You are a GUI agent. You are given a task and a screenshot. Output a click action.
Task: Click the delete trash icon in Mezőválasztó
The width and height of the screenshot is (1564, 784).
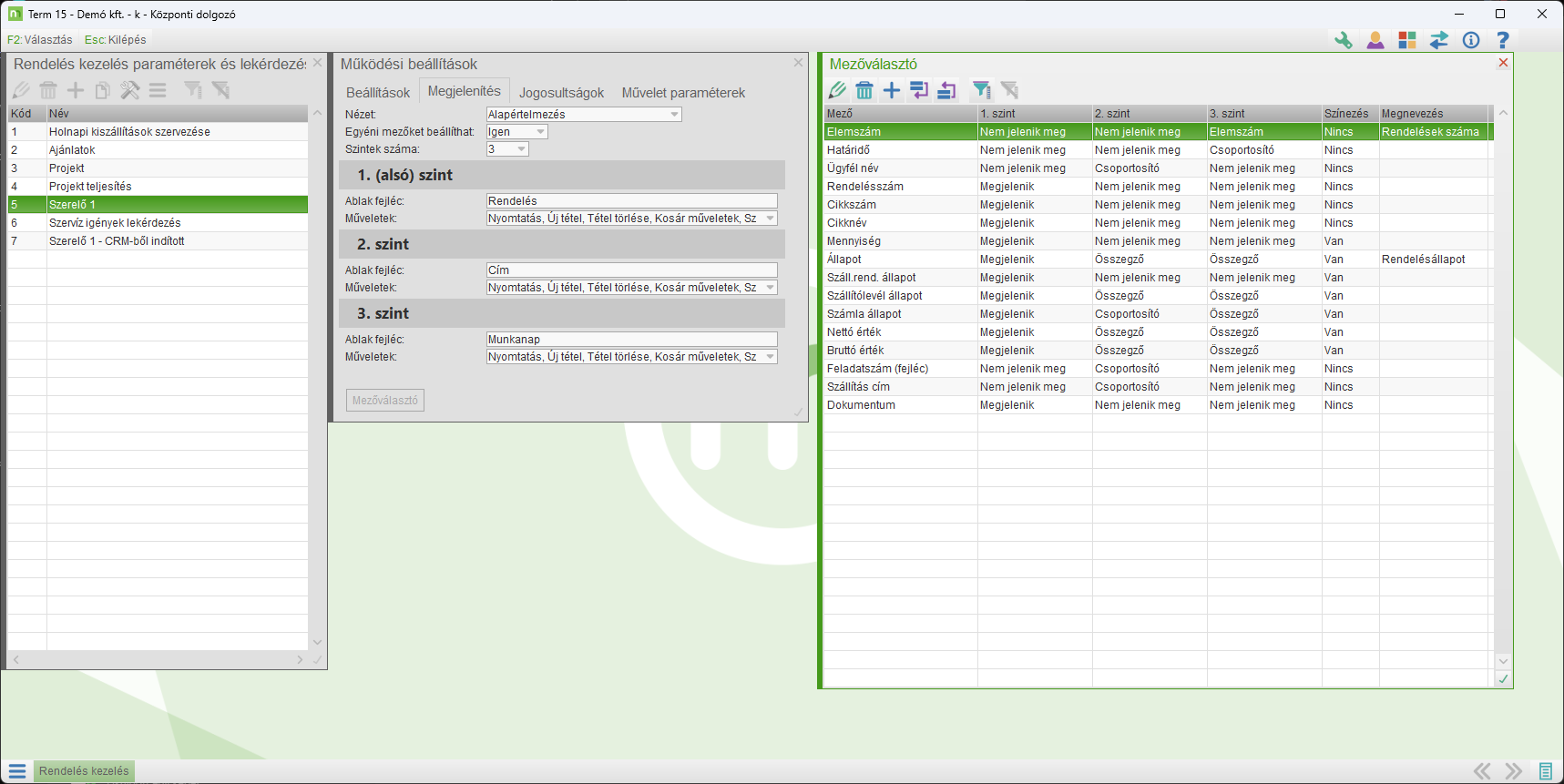tap(864, 90)
